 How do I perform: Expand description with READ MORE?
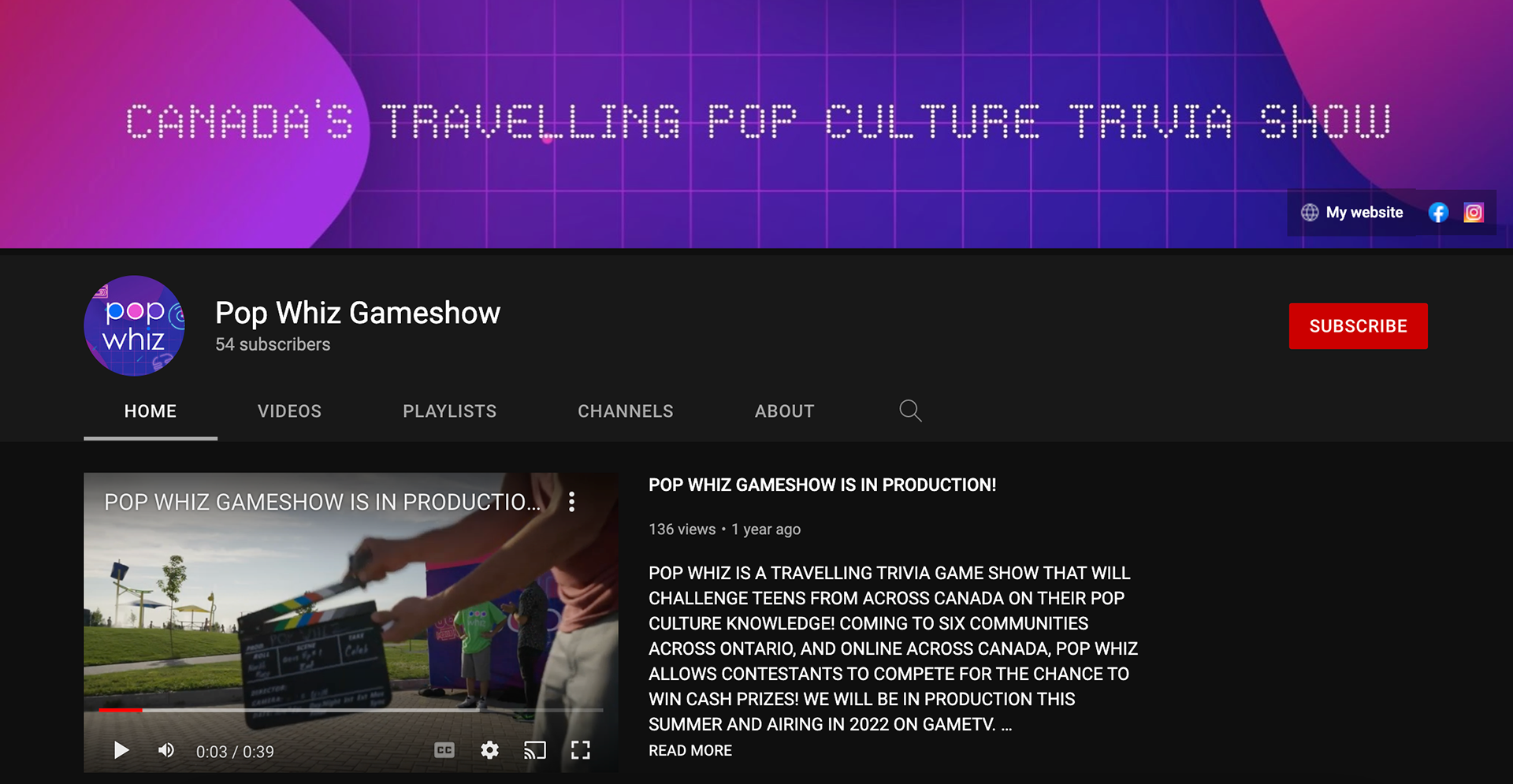pyautogui.click(x=690, y=751)
